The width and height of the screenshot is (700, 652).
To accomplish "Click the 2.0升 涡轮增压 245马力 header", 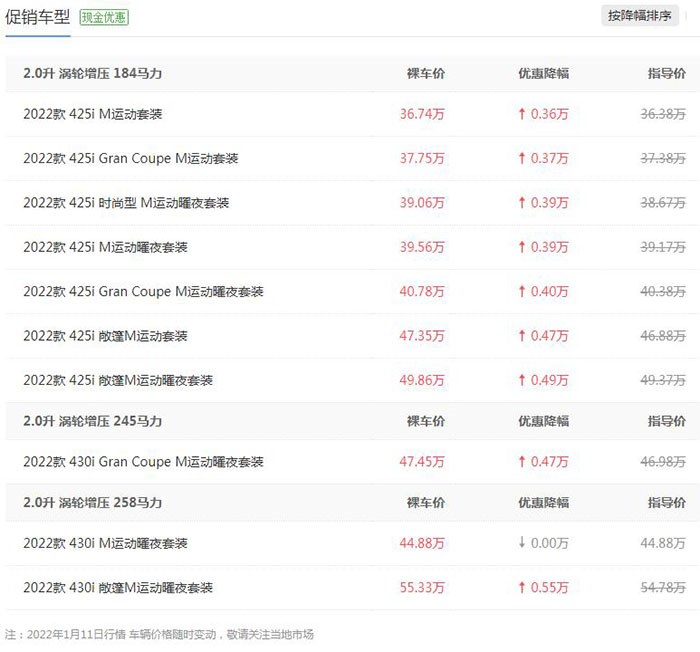I will (92, 421).
